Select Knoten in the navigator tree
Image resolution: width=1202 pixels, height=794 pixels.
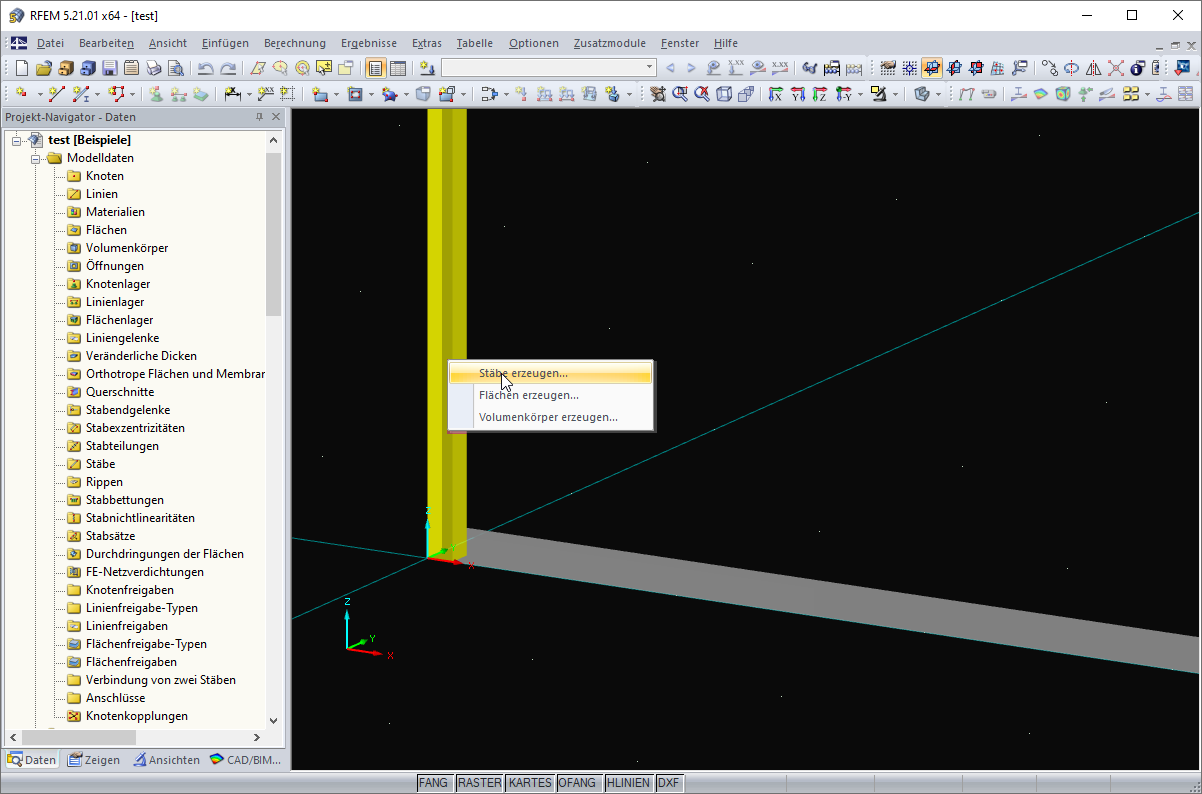click(105, 176)
